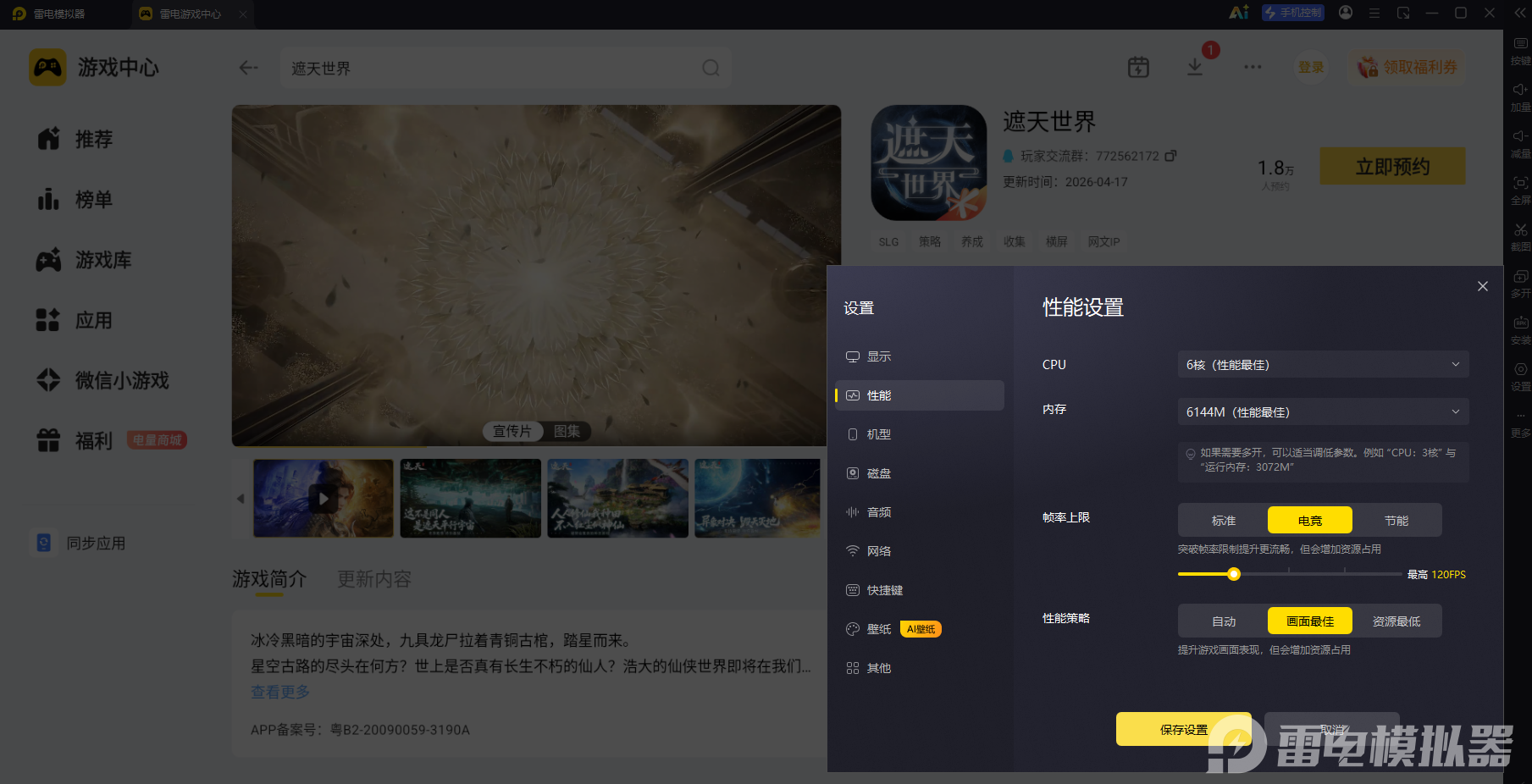Click the 遮天世界 game icon
Image resolution: width=1532 pixels, height=784 pixels.
click(x=929, y=163)
